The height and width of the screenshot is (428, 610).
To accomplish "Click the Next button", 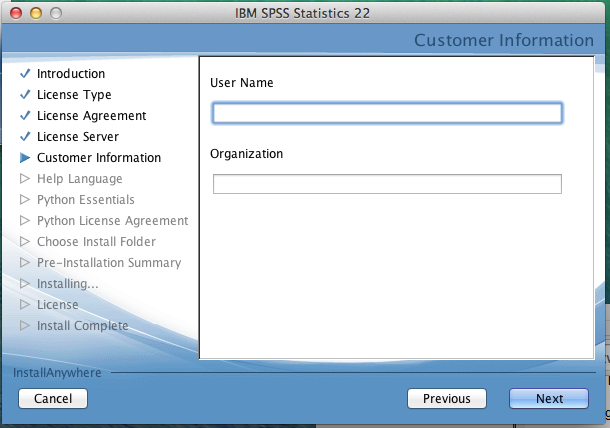I will 549,398.
